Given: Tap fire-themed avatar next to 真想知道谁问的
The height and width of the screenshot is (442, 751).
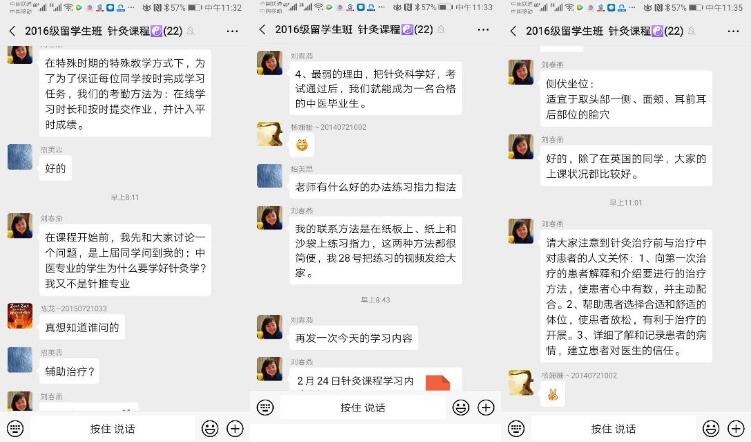Looking at the screenshot, I should [x=20, y=316].
